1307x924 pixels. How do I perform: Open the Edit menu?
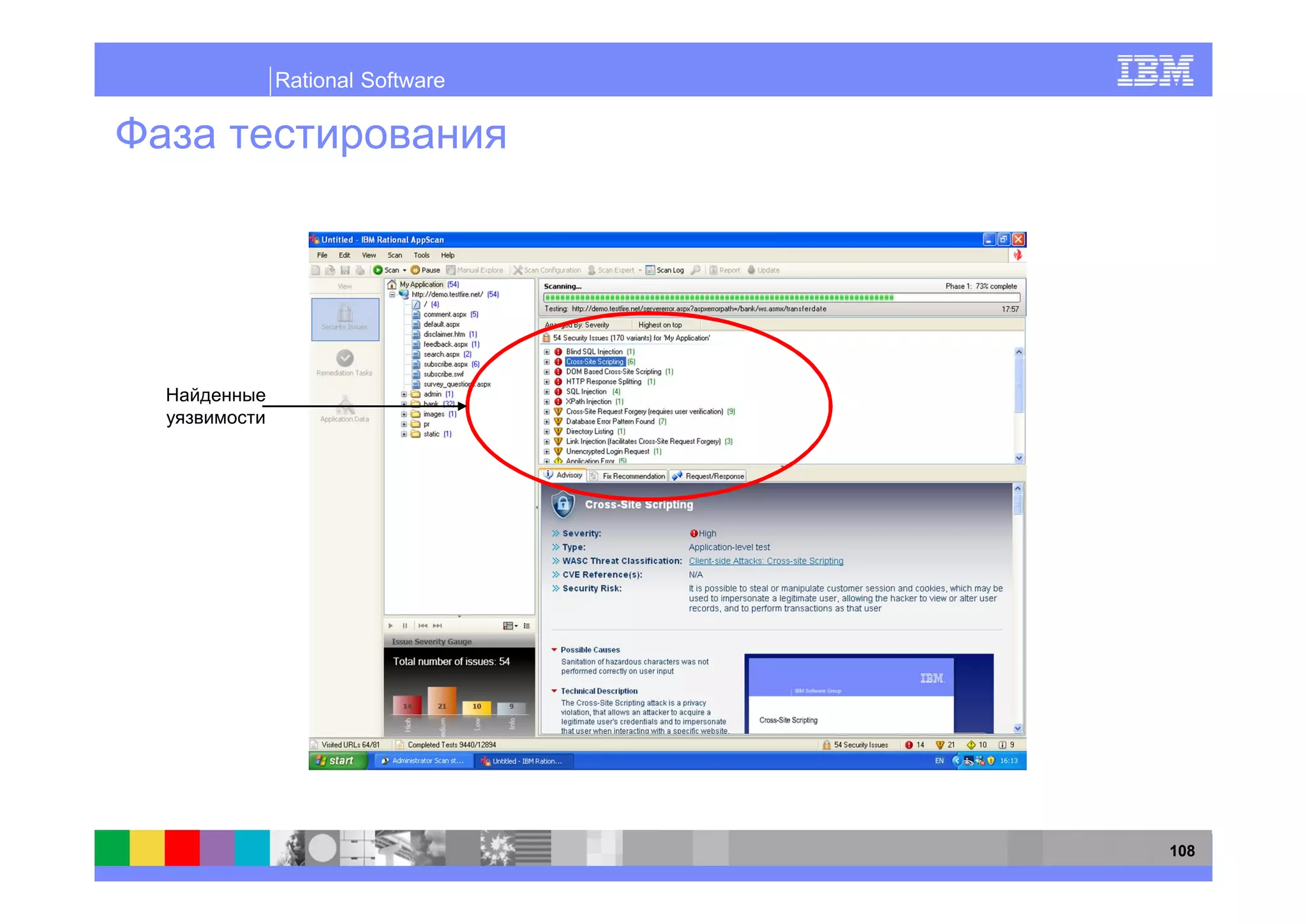(x=345, y=255)
